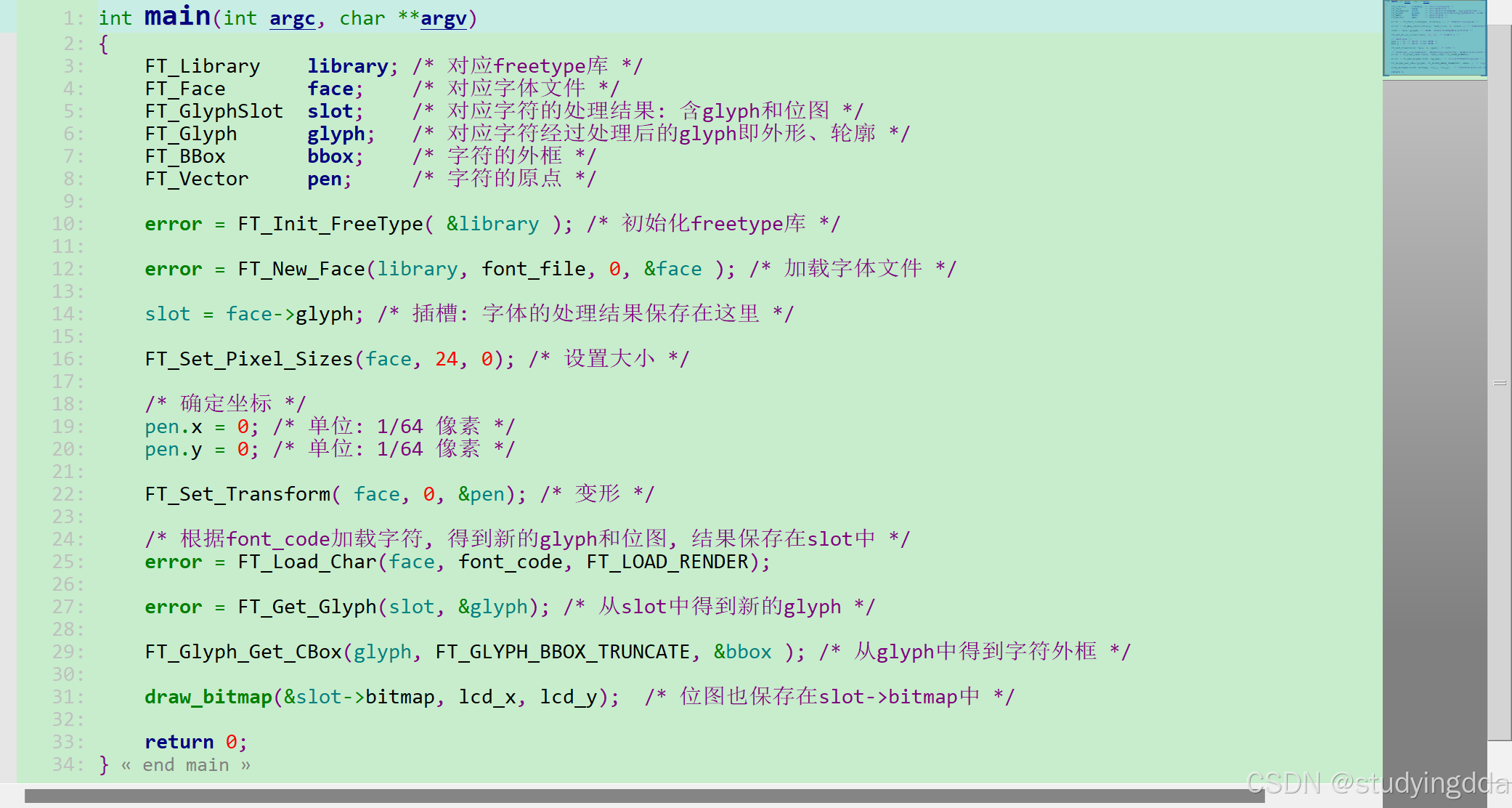Click the vertical scrollbar thumb grip

(1500, 383)
